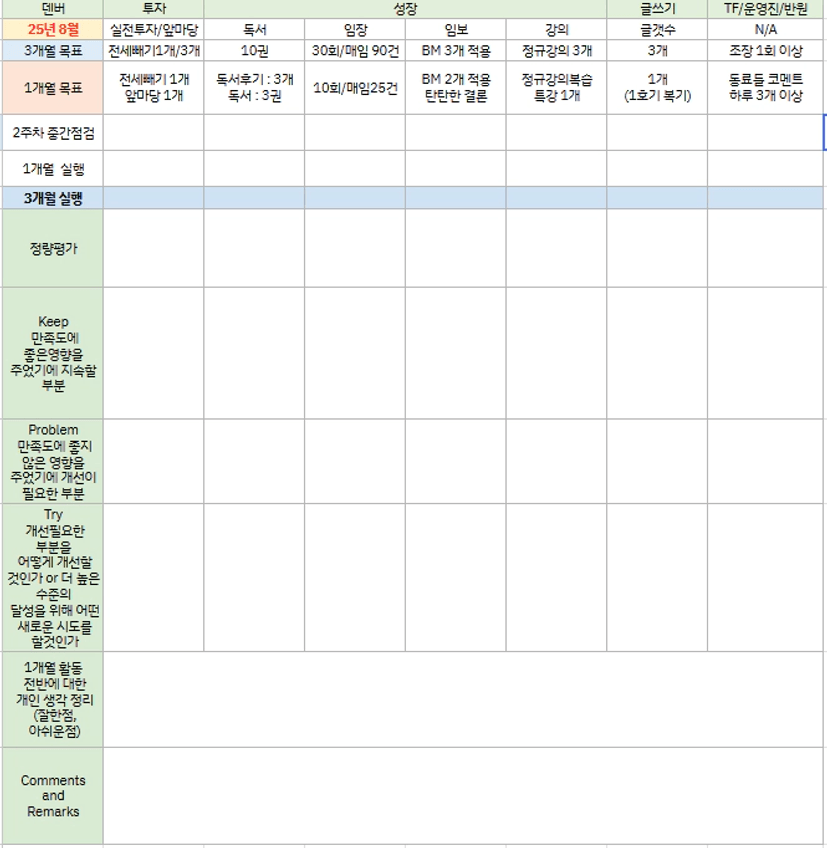This screenshot has width=827, height=848.
Task: Select the '1개월 실행' row label
Action: click(x=52, y=169)
